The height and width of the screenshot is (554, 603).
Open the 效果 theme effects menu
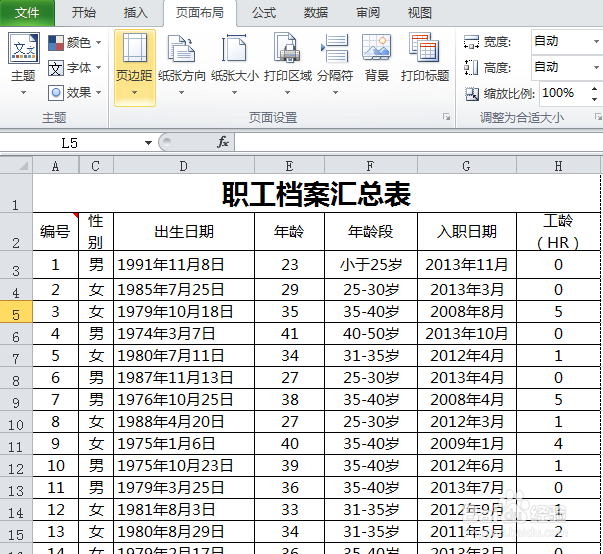click(x=75, y=93)
